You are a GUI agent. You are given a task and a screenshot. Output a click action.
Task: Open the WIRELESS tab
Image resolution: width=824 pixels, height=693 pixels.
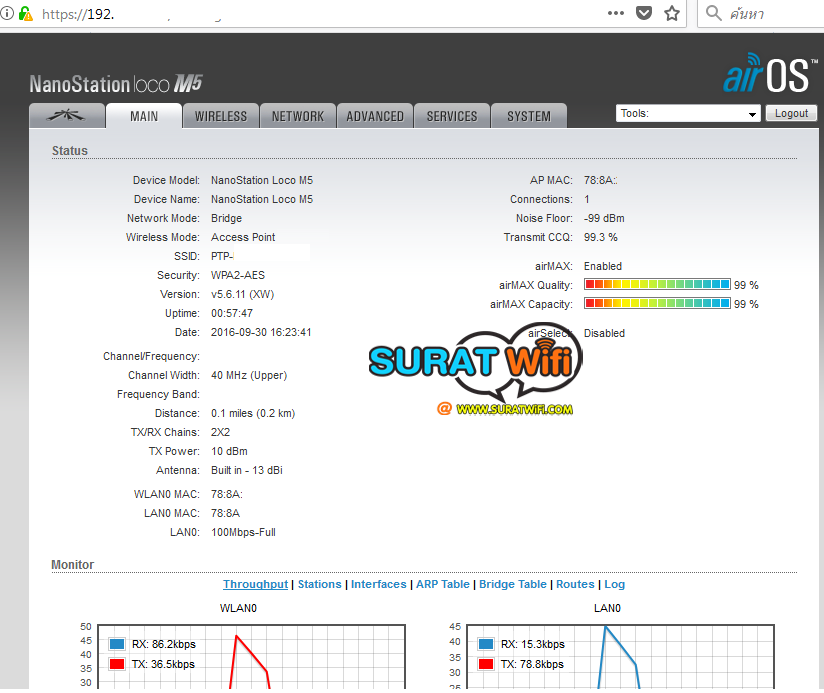coord(221,116)
